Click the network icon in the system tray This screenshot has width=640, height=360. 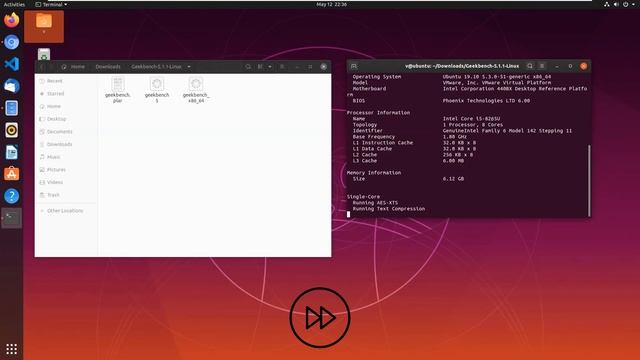pos(607,4)
